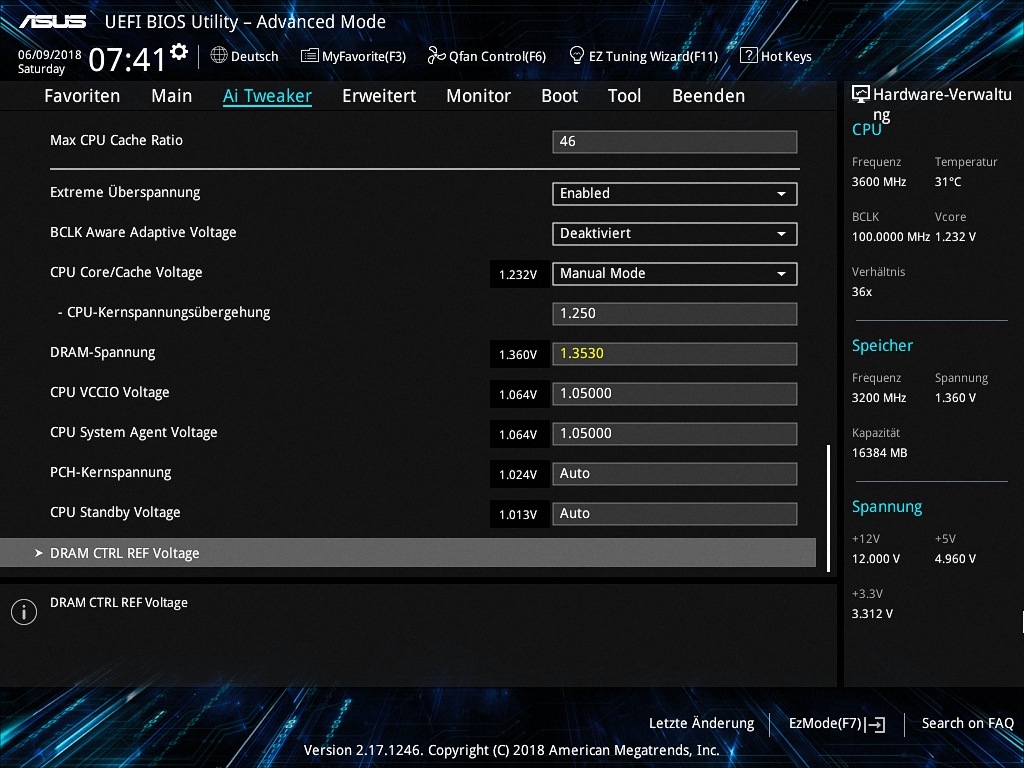Go to the Erweitert tab
The height and width of the screenshot is (768, 1024).
pos(379,96)
